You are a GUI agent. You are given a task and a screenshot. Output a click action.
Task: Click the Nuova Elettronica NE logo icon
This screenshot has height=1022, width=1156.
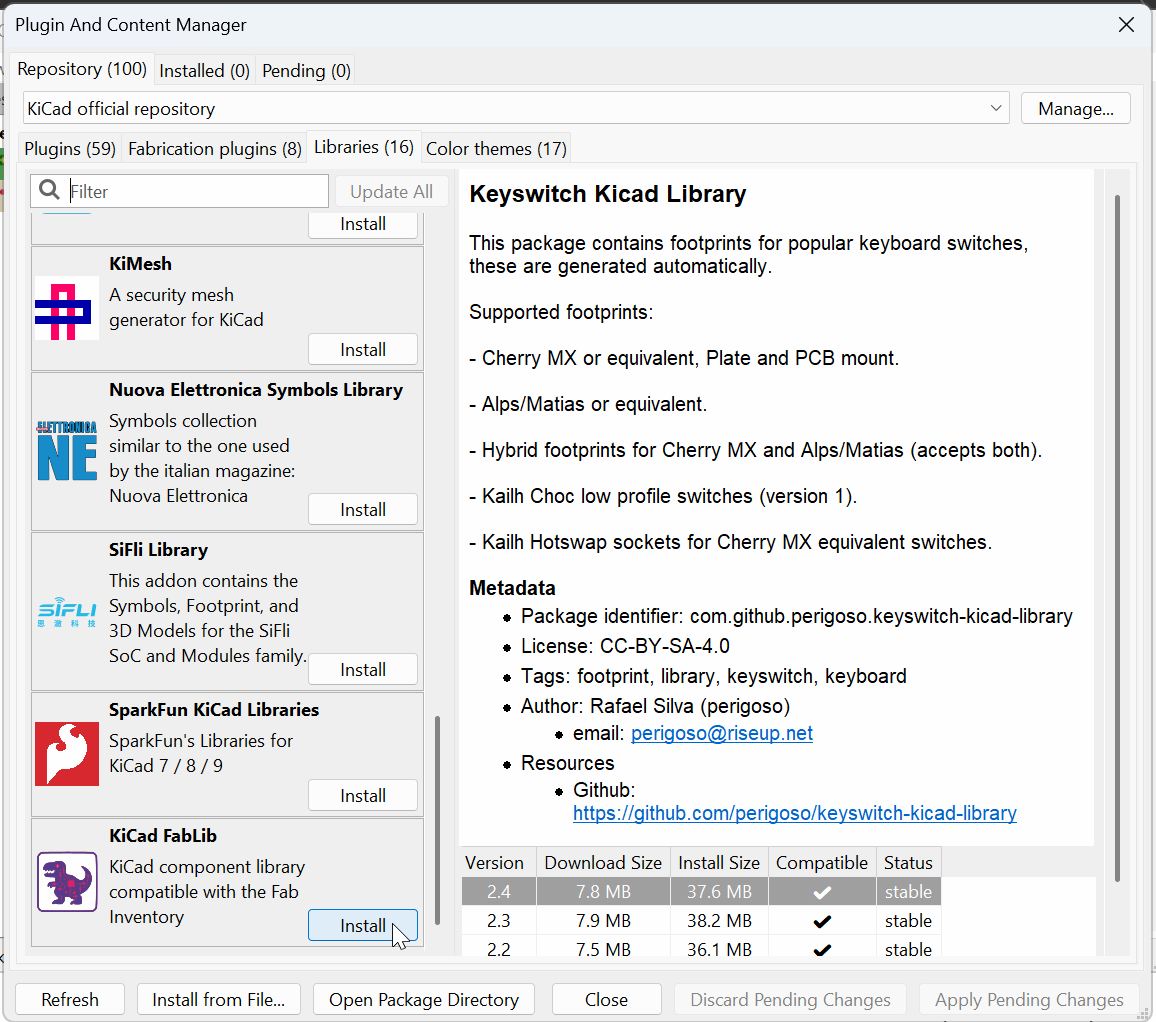tap(66, 451)
